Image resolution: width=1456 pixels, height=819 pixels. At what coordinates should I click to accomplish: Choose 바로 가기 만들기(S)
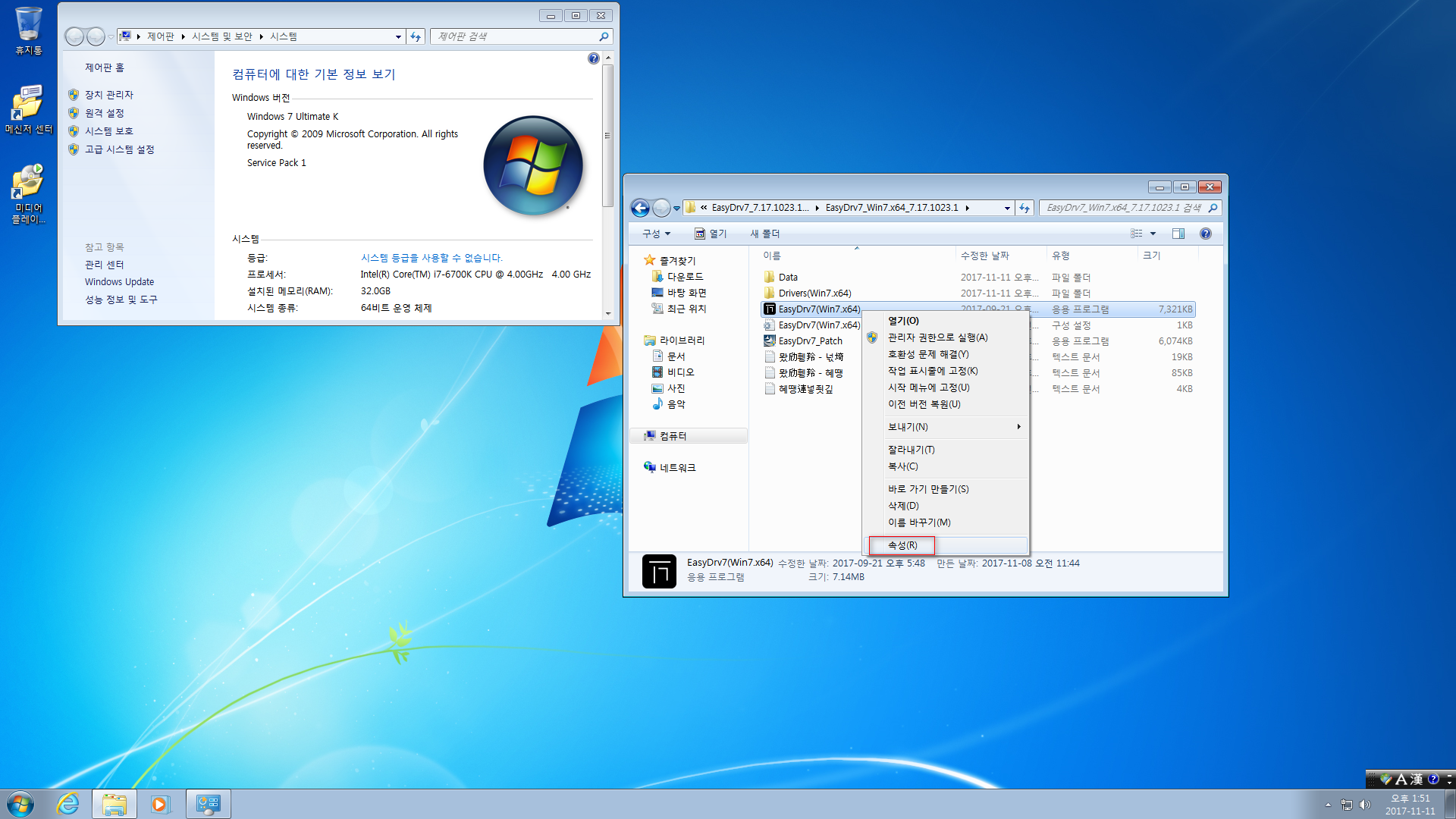[x=946, y=489]
